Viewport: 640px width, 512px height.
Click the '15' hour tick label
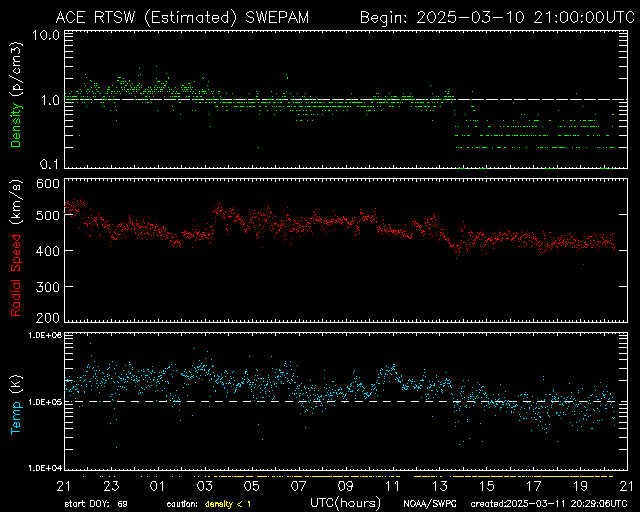pos(487,486)
